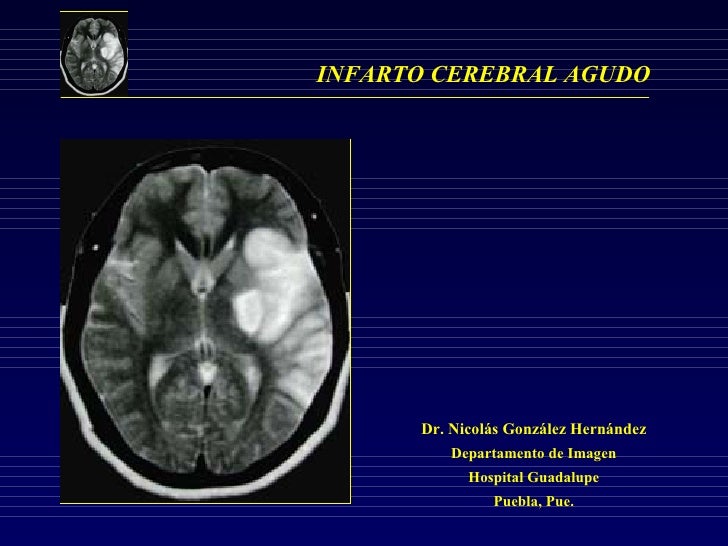This screenshot has width=728, height=546.
Task: Click the text 'Puebla, Pue.'
Action: [x=533, y=501]
